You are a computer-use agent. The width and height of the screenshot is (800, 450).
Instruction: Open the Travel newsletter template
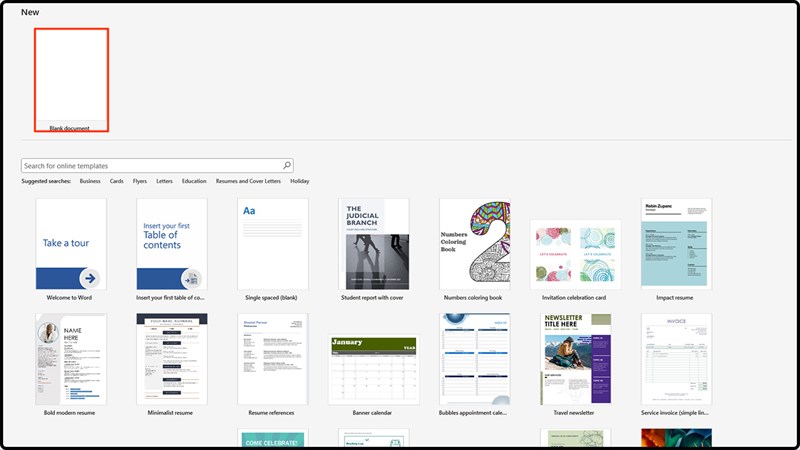pyautogui.click(x=576, y=359)
